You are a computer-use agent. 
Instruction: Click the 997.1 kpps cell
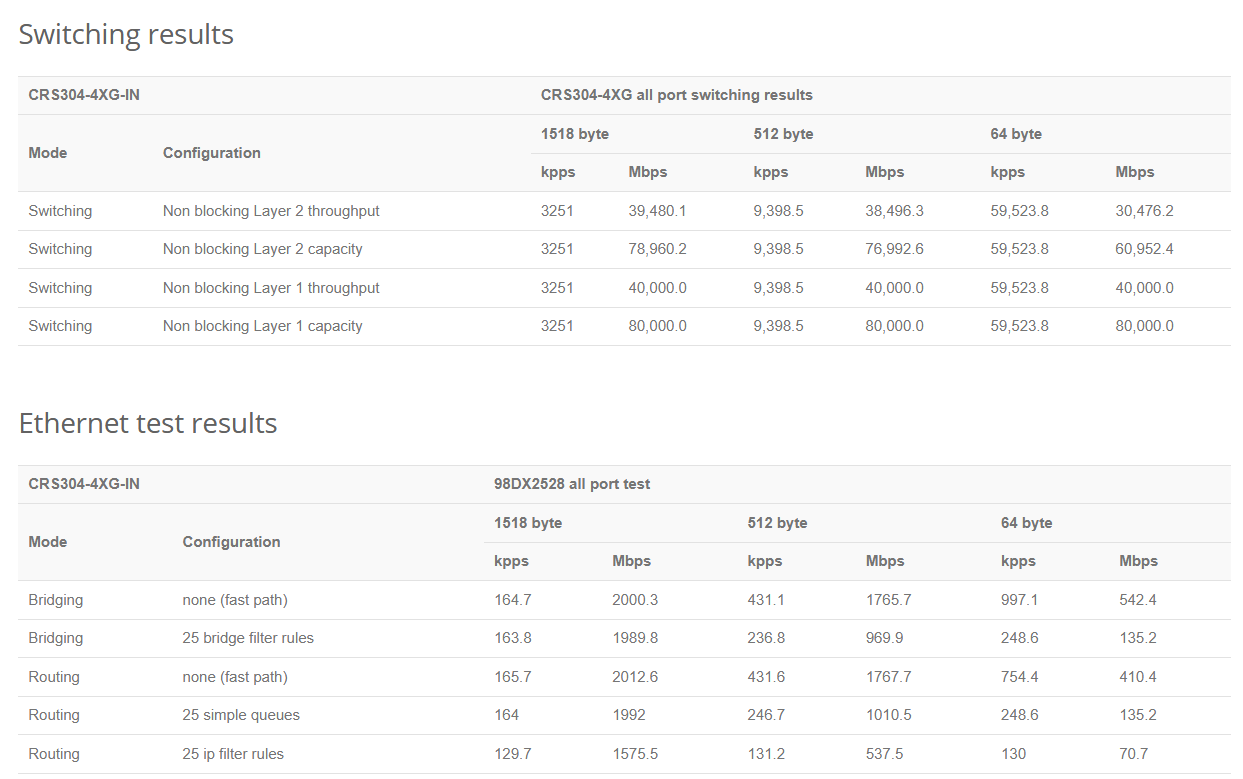point(1019,601)
